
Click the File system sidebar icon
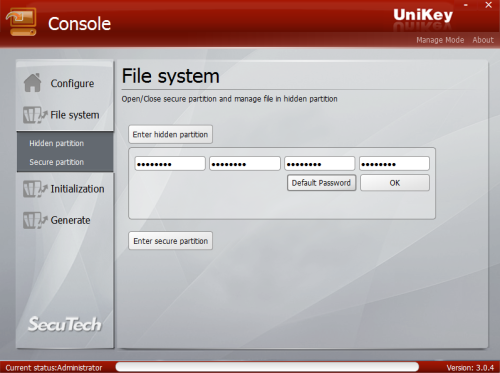(x=35, y=115)
